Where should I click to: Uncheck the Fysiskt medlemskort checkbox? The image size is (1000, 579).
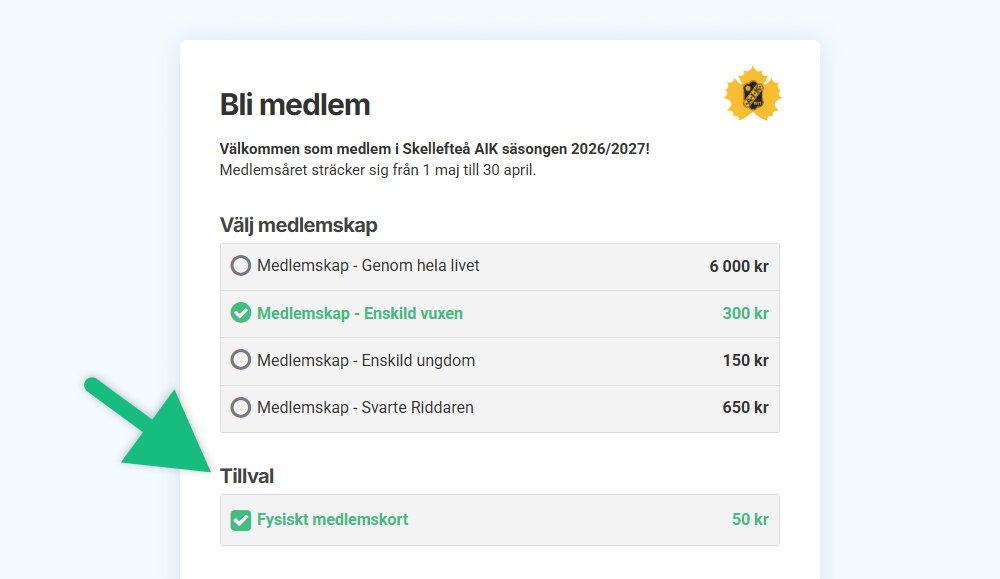(x=240, y=520)
